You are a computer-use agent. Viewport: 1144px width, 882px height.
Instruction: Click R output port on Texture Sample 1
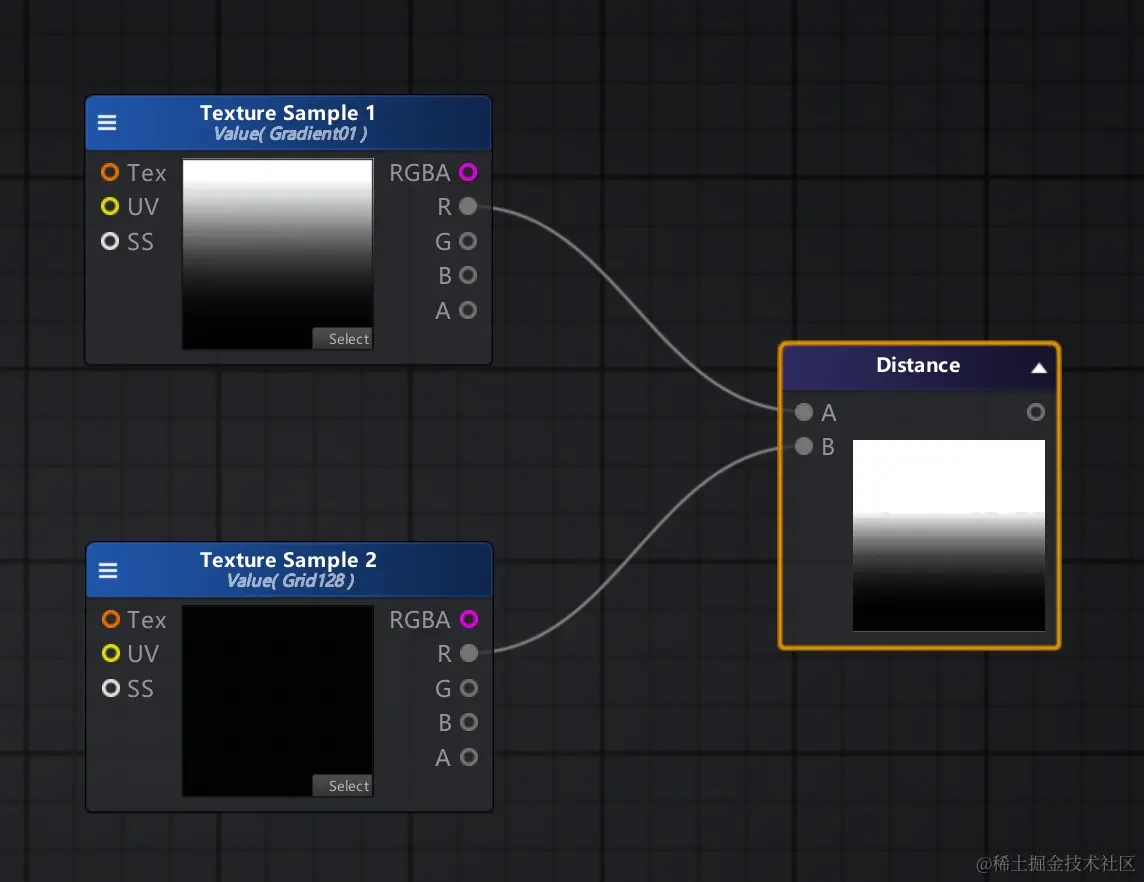point(468,206)
